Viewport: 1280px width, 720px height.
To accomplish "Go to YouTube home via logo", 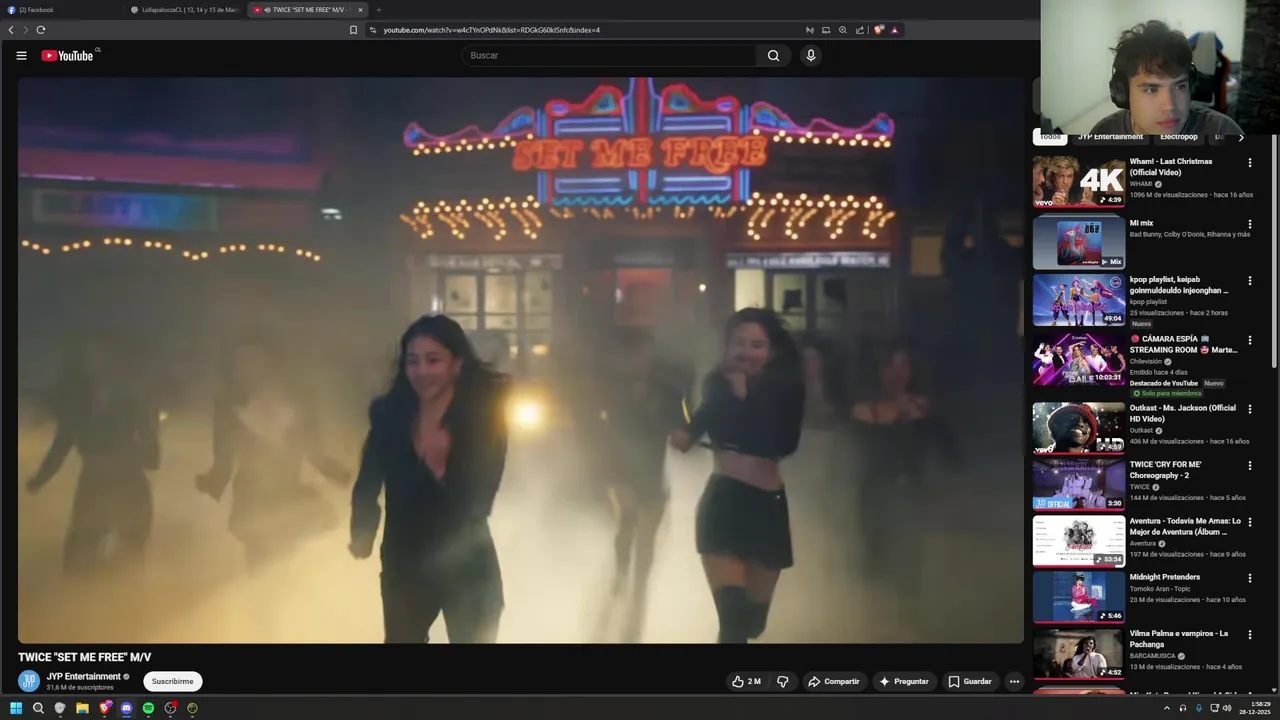I will pos(67,56).
